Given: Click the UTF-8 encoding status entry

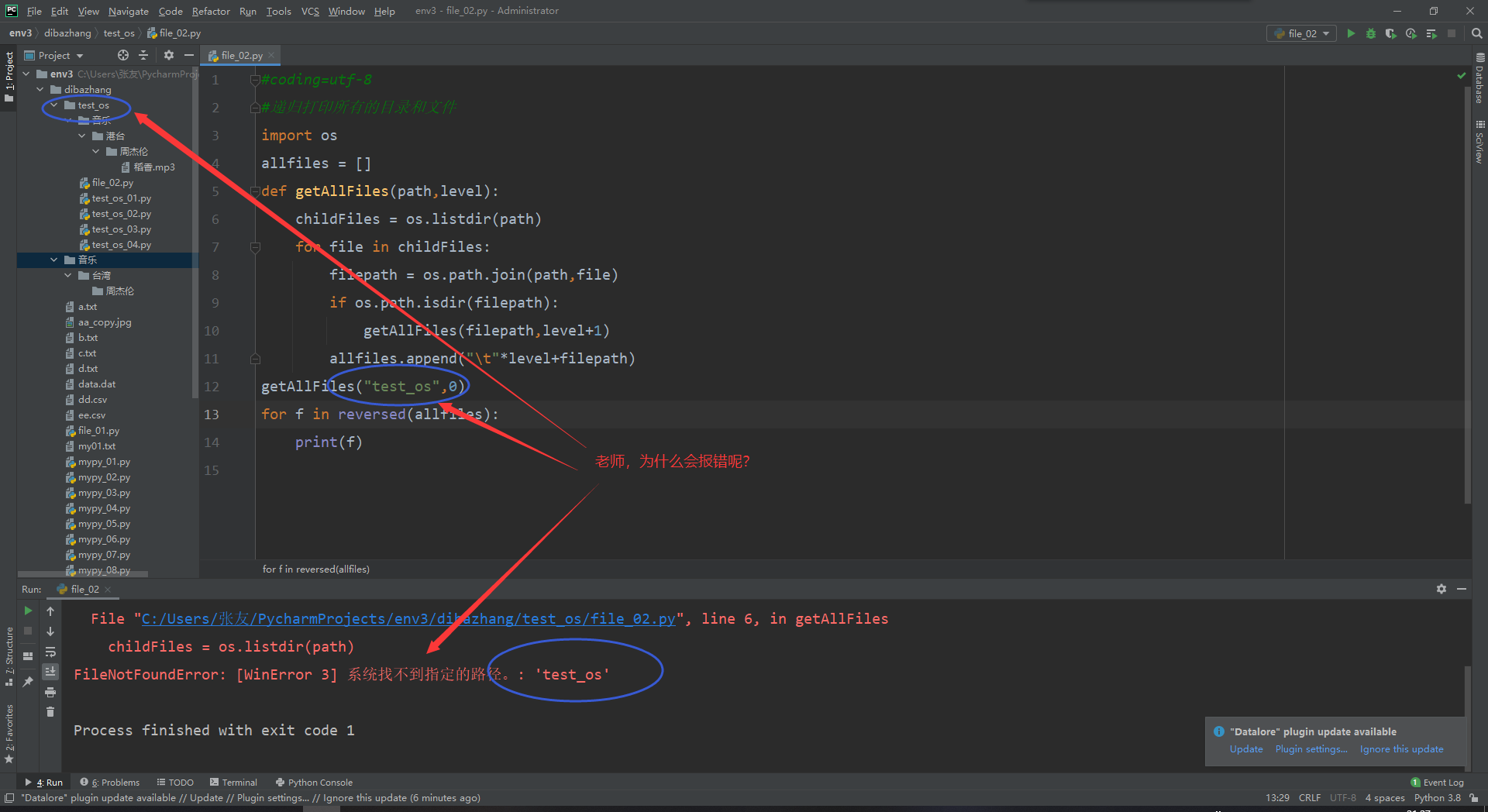Looking at the screenshot, I should coord(1343,797).
